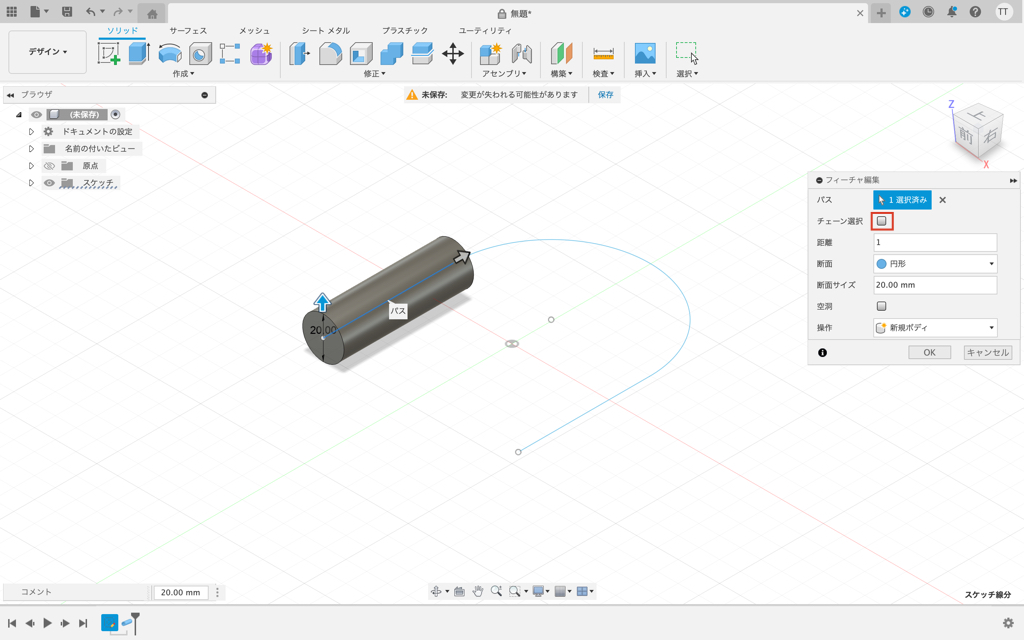Open the notifications bell

click(x=952, y=12)
